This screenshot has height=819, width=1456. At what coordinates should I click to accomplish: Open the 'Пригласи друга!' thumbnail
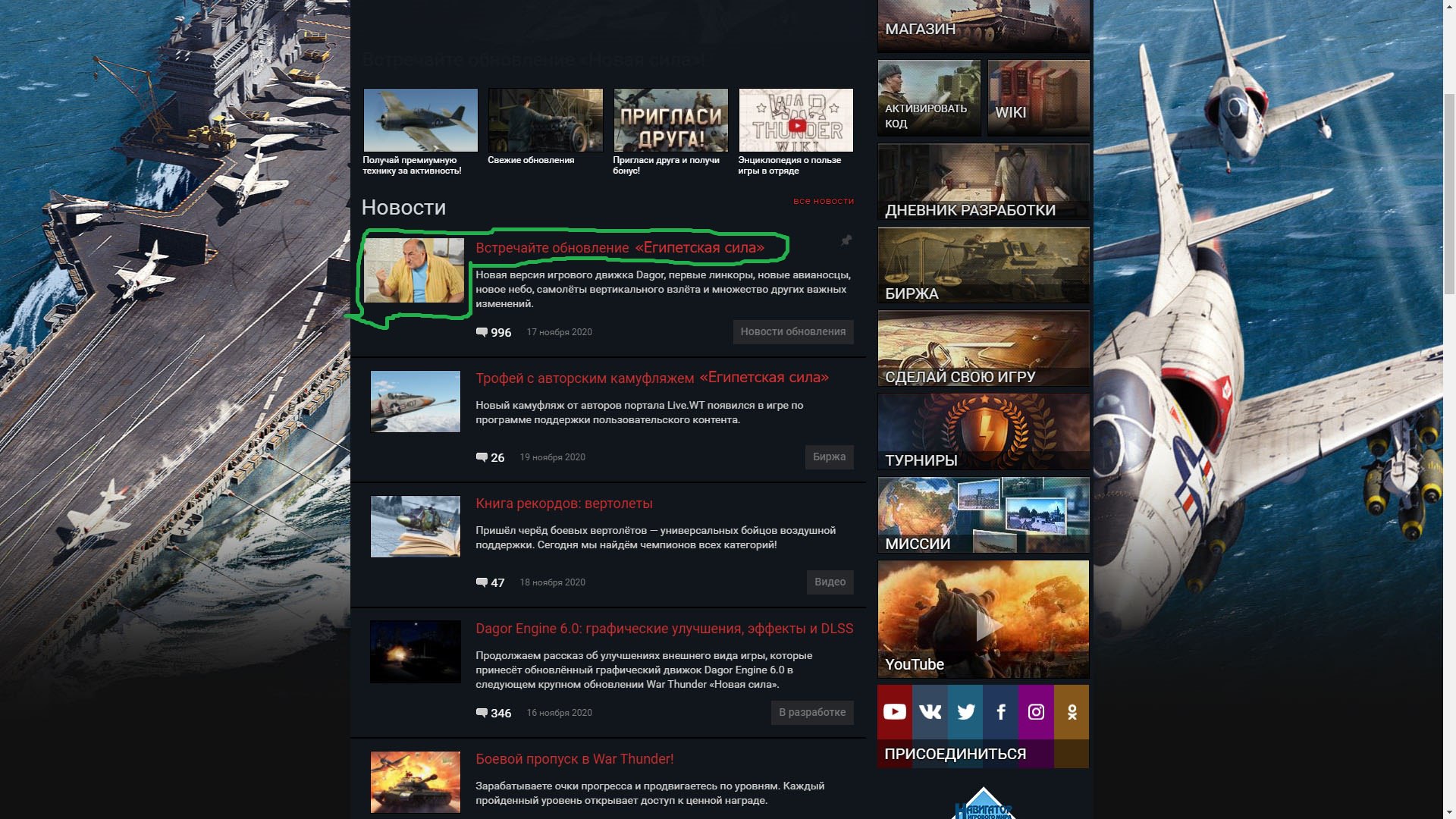[x=671, y=120]
